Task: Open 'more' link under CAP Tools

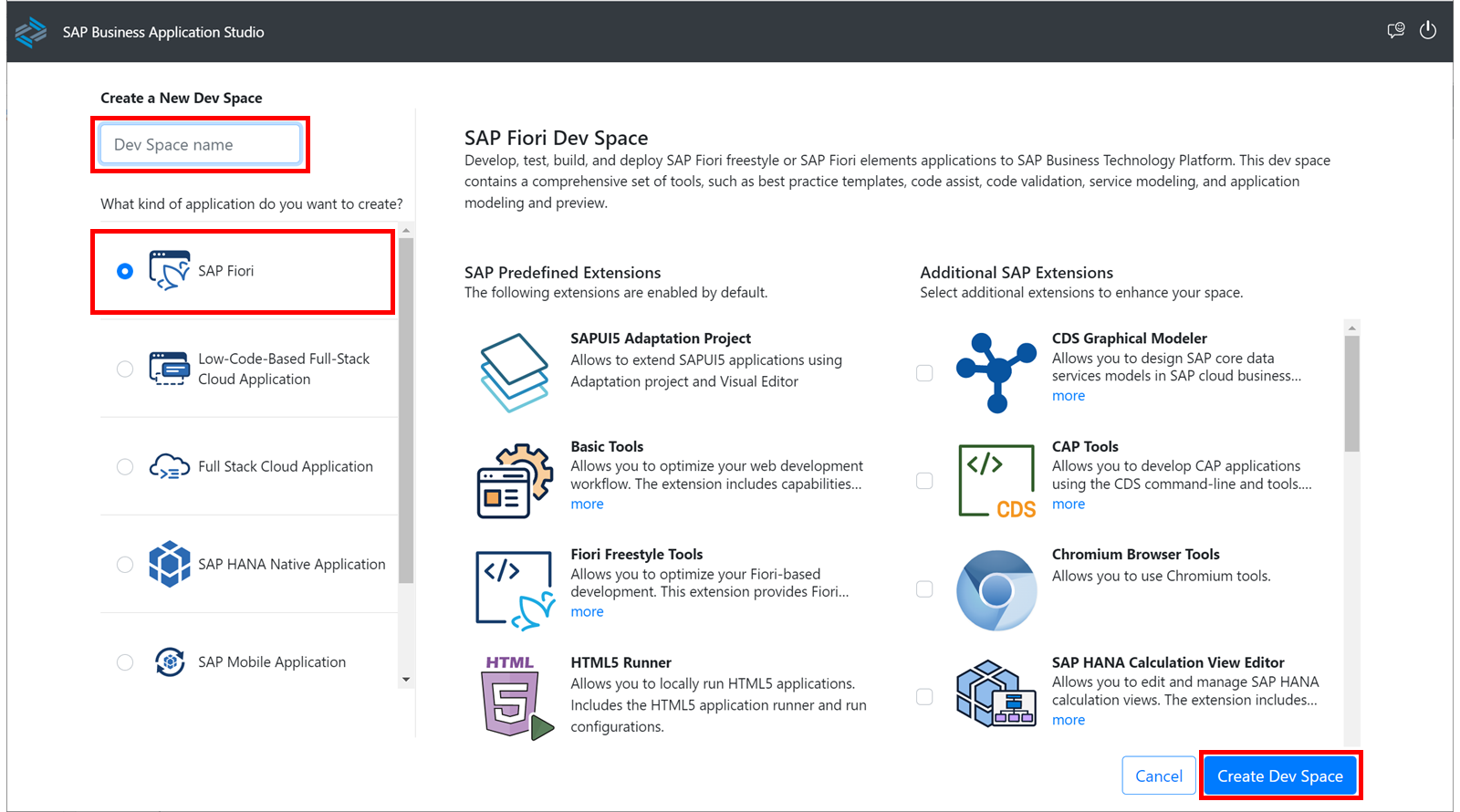Action: point(1069,504)
